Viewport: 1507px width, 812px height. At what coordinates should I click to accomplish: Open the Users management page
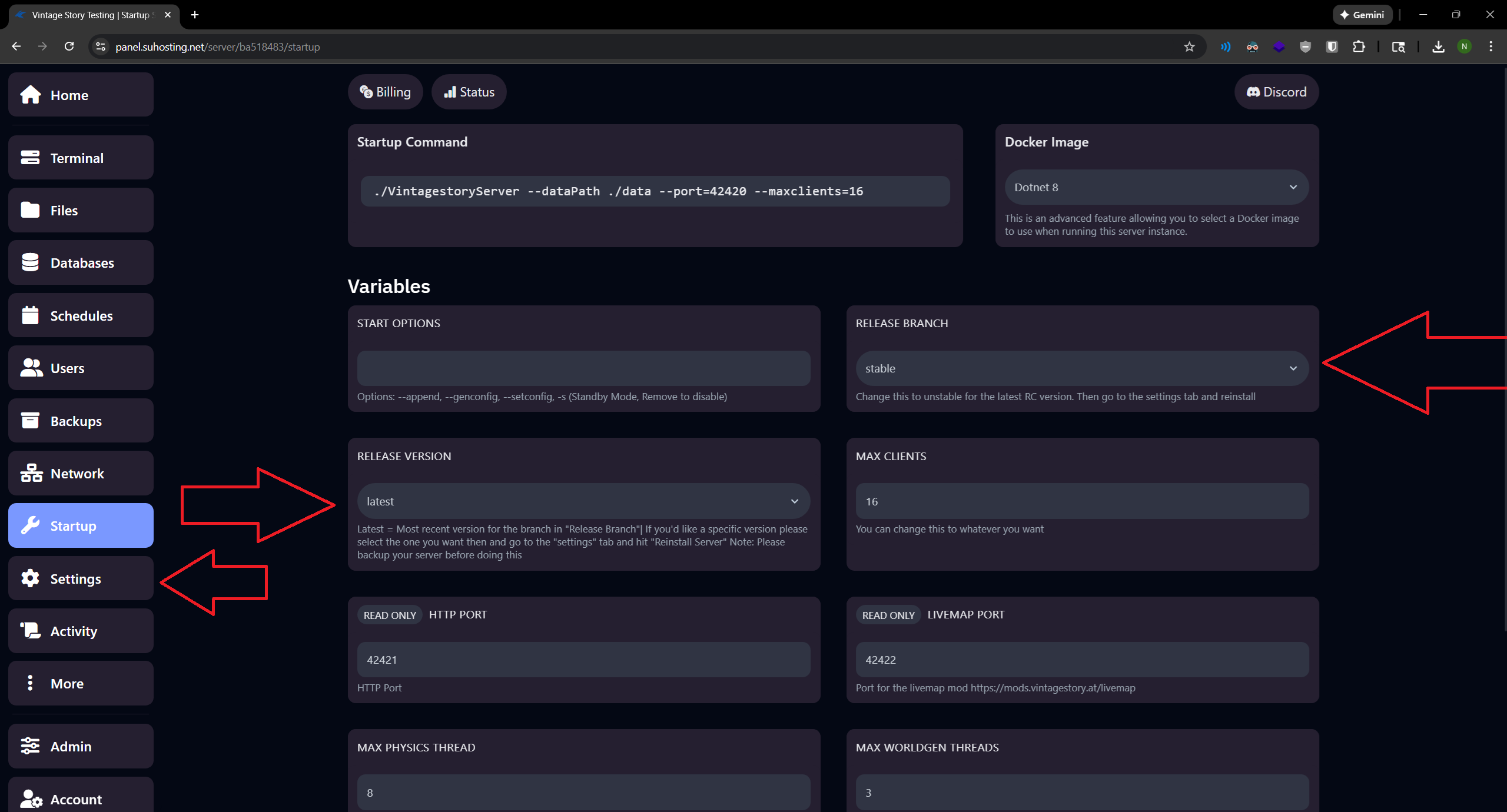coord(81,368)
